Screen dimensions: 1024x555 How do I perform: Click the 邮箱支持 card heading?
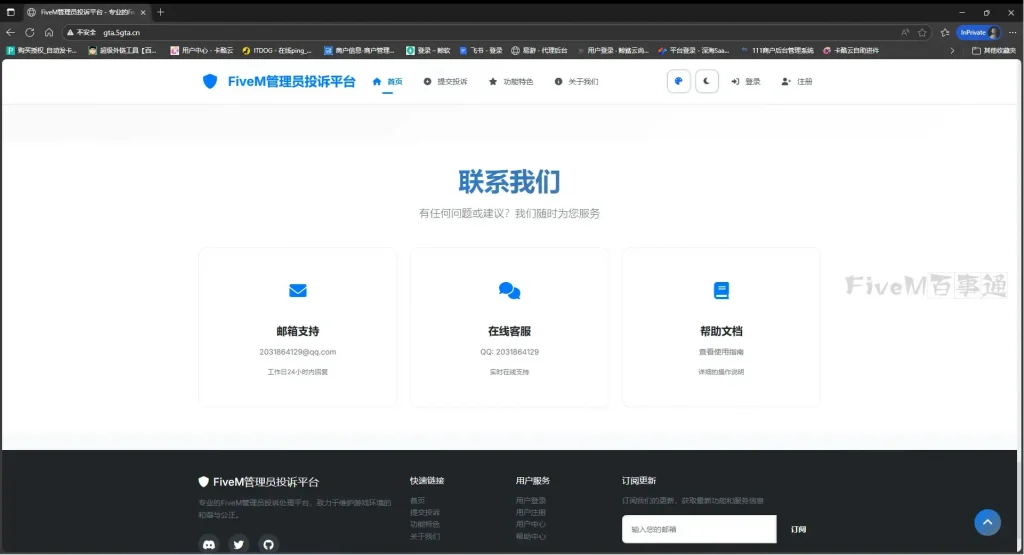tap(298, 331)
